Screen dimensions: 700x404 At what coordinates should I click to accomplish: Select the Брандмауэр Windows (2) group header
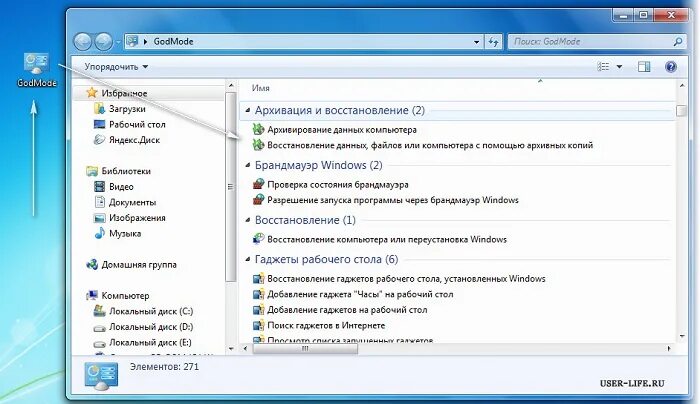pyautogui.click(x=318, y=165)
